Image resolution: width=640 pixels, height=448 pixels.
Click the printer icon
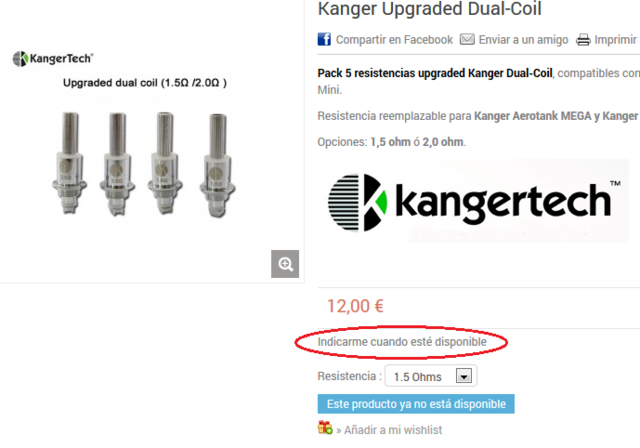583,40
